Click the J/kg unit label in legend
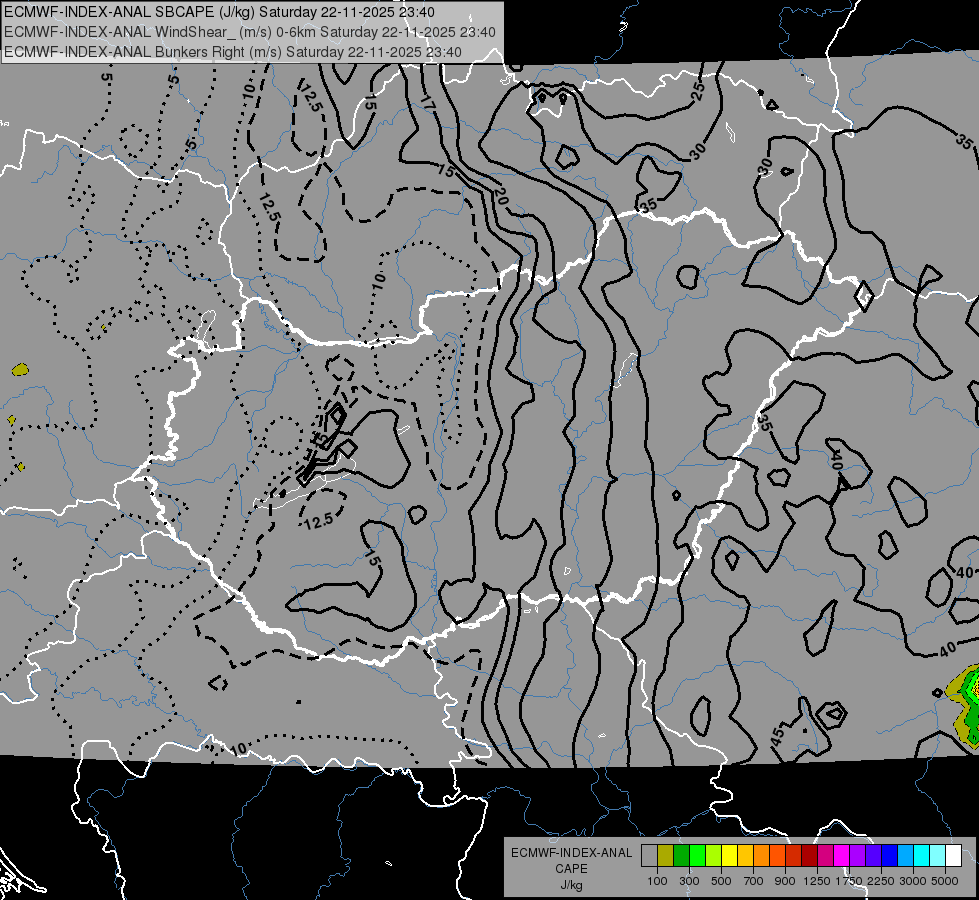The image size is (979, 900). 571,885
